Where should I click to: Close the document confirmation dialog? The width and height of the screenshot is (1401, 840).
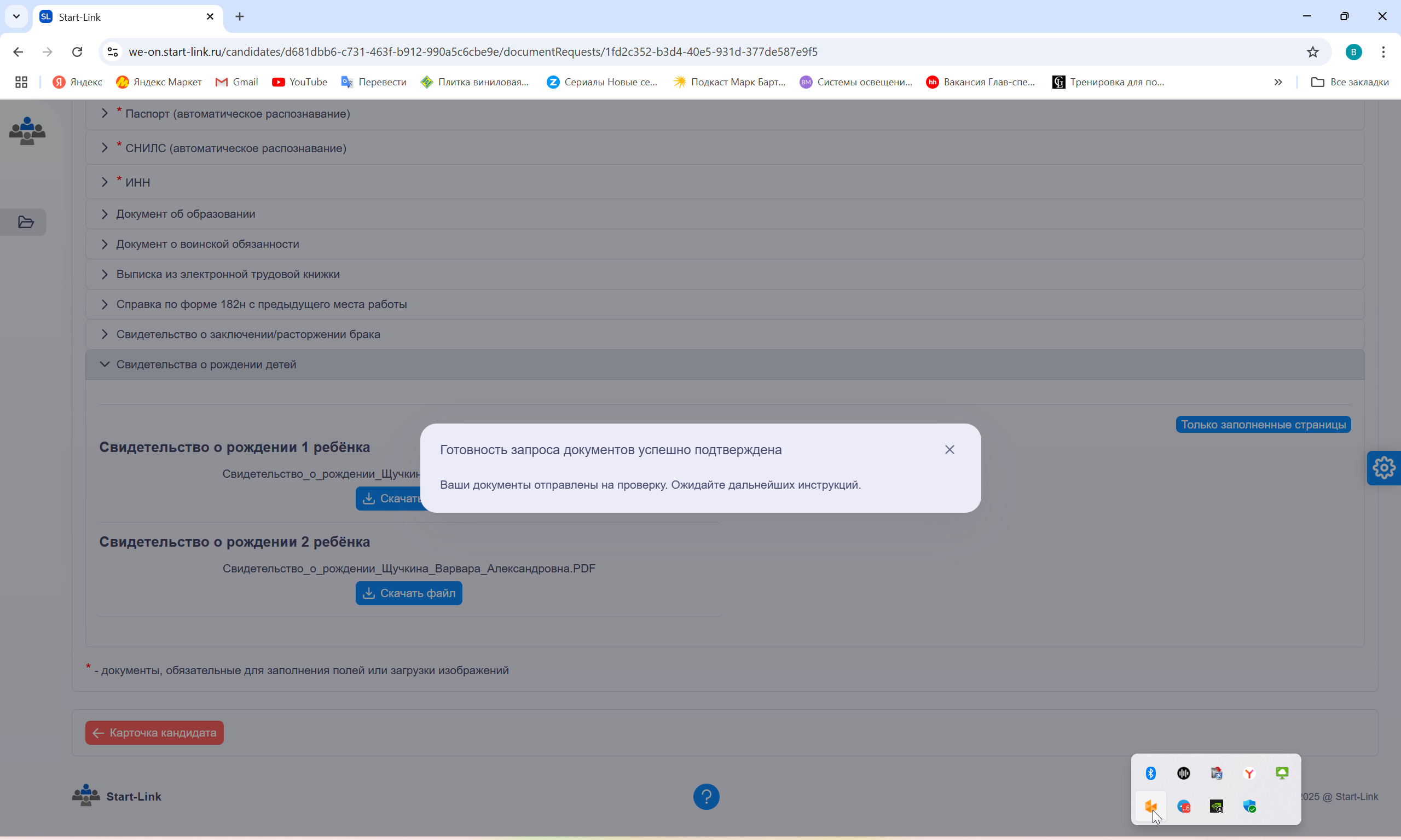(x=950, y=449)
